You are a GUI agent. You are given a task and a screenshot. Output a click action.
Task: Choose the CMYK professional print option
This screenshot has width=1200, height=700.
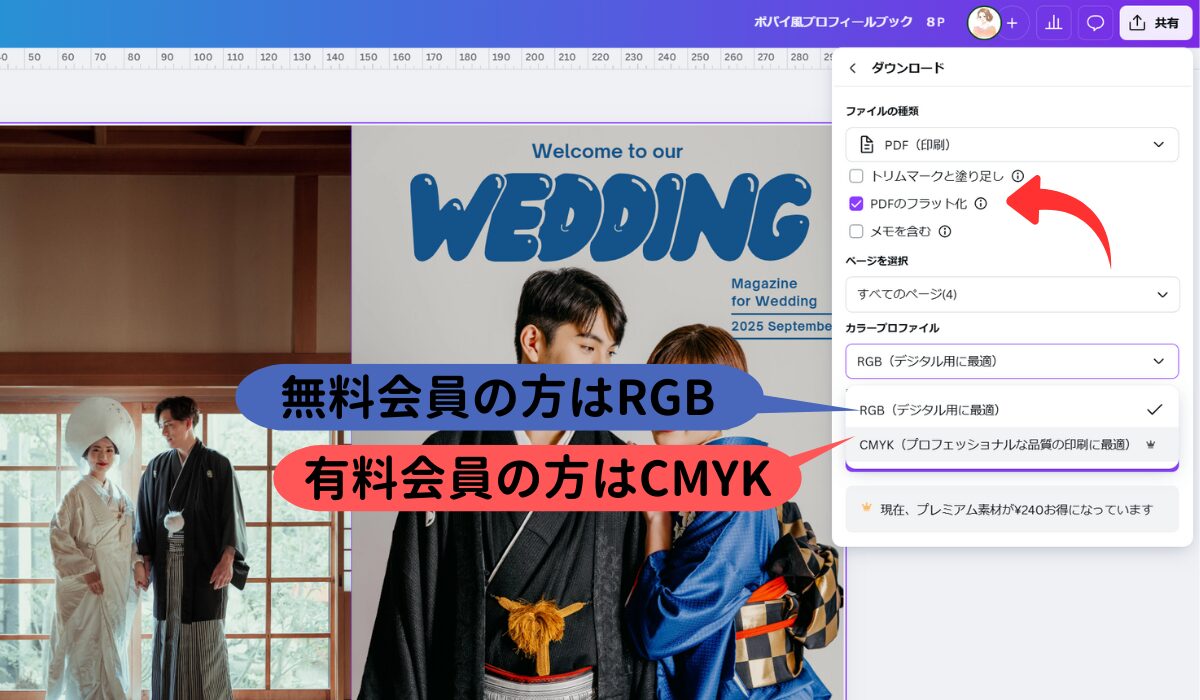click(1012, 445)
